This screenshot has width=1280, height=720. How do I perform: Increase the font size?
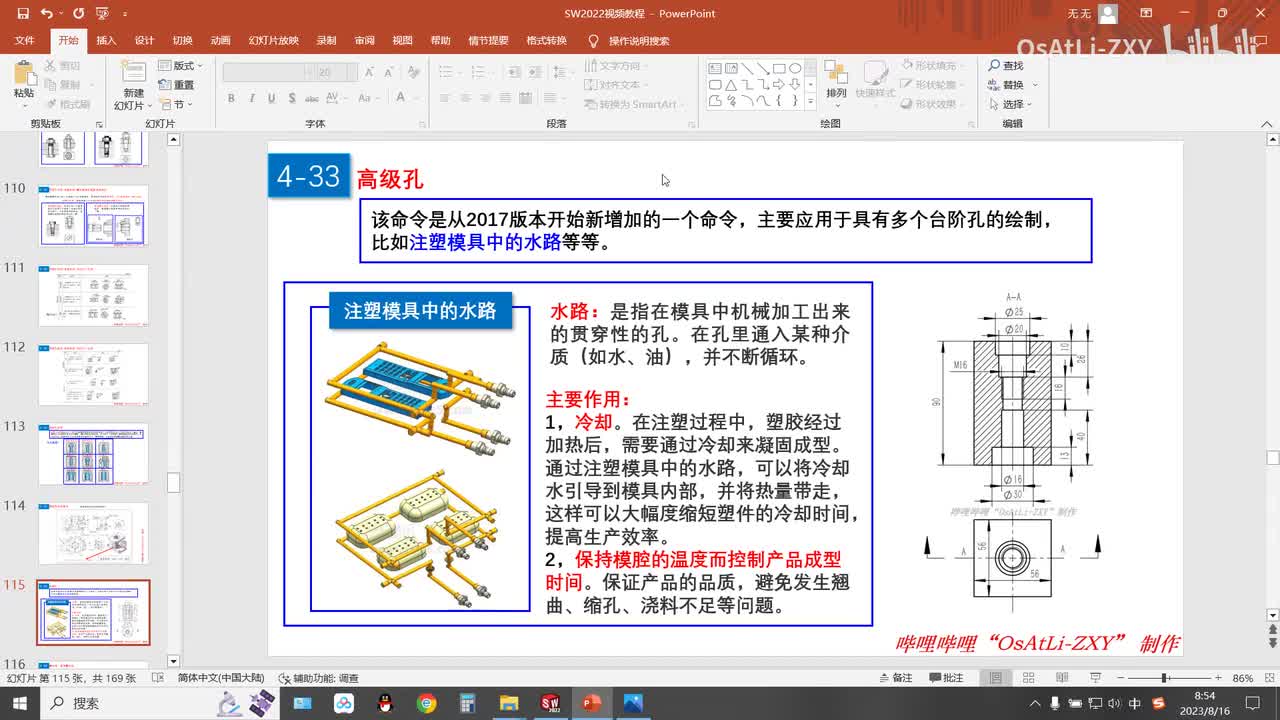(370, 73)
